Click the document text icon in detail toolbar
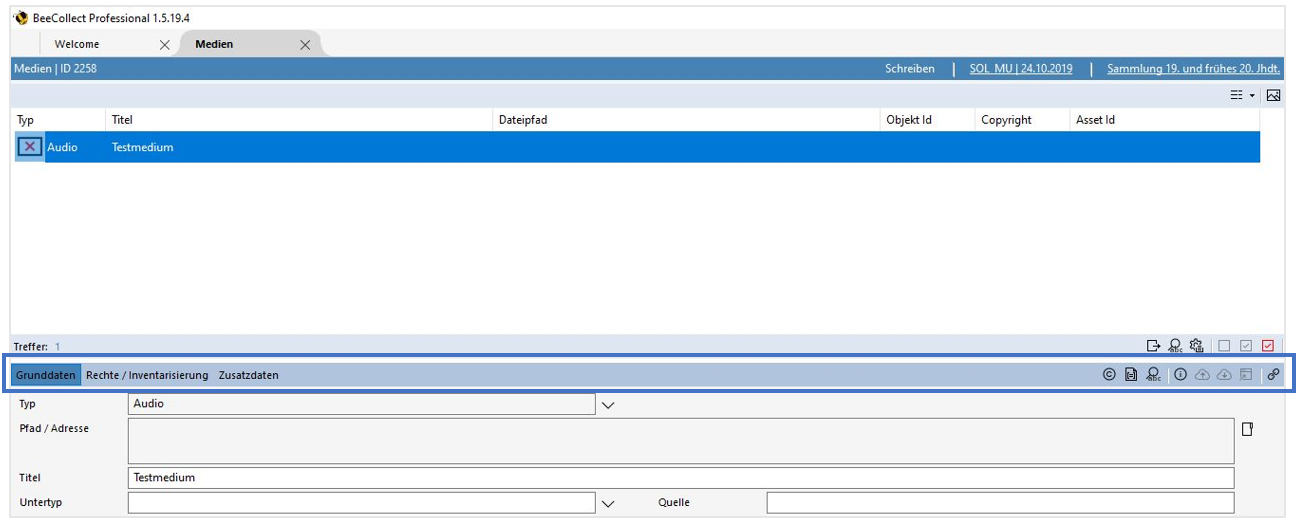The height and width of the screenshot is (523, 1301). point(1131,375)
